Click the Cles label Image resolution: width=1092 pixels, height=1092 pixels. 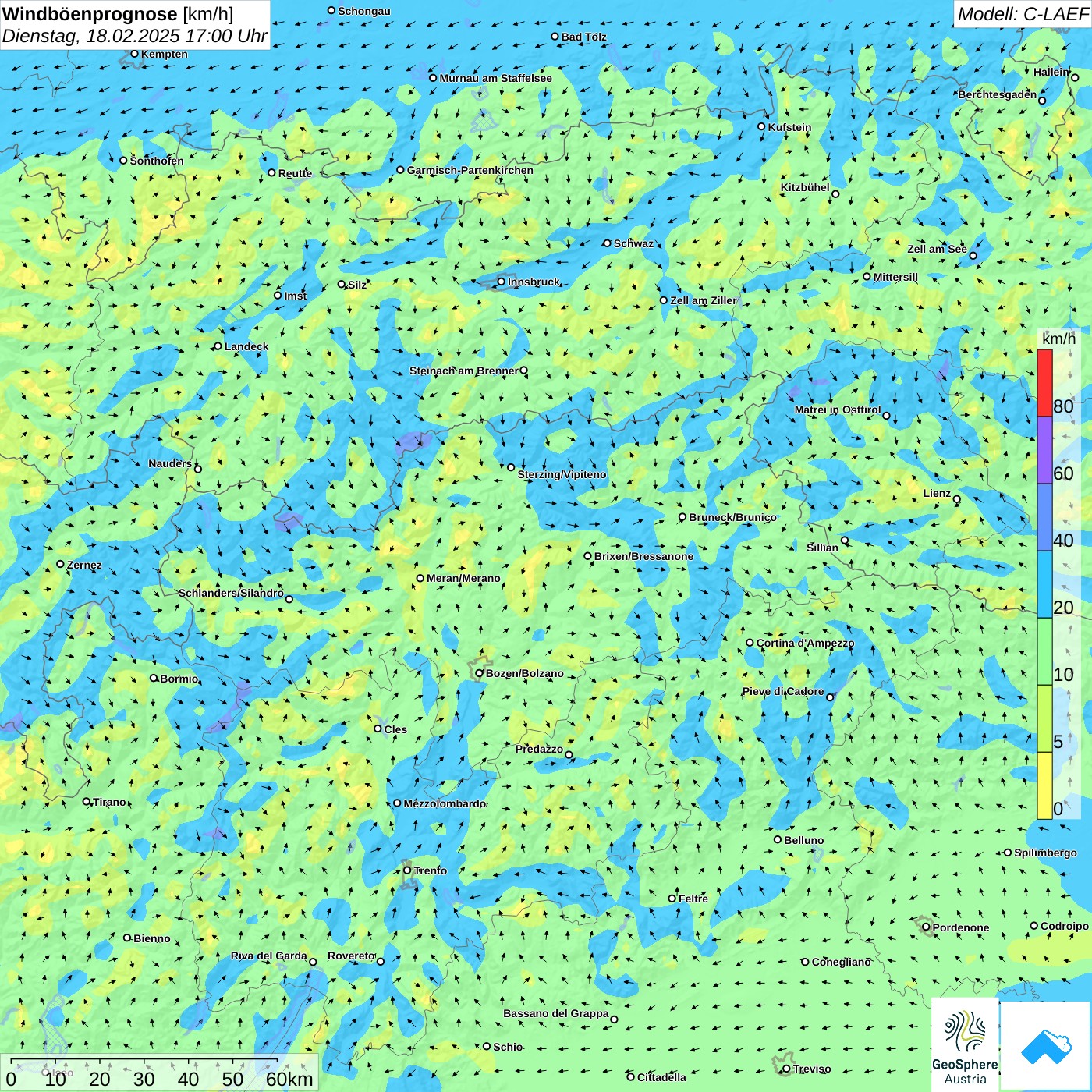395,729
